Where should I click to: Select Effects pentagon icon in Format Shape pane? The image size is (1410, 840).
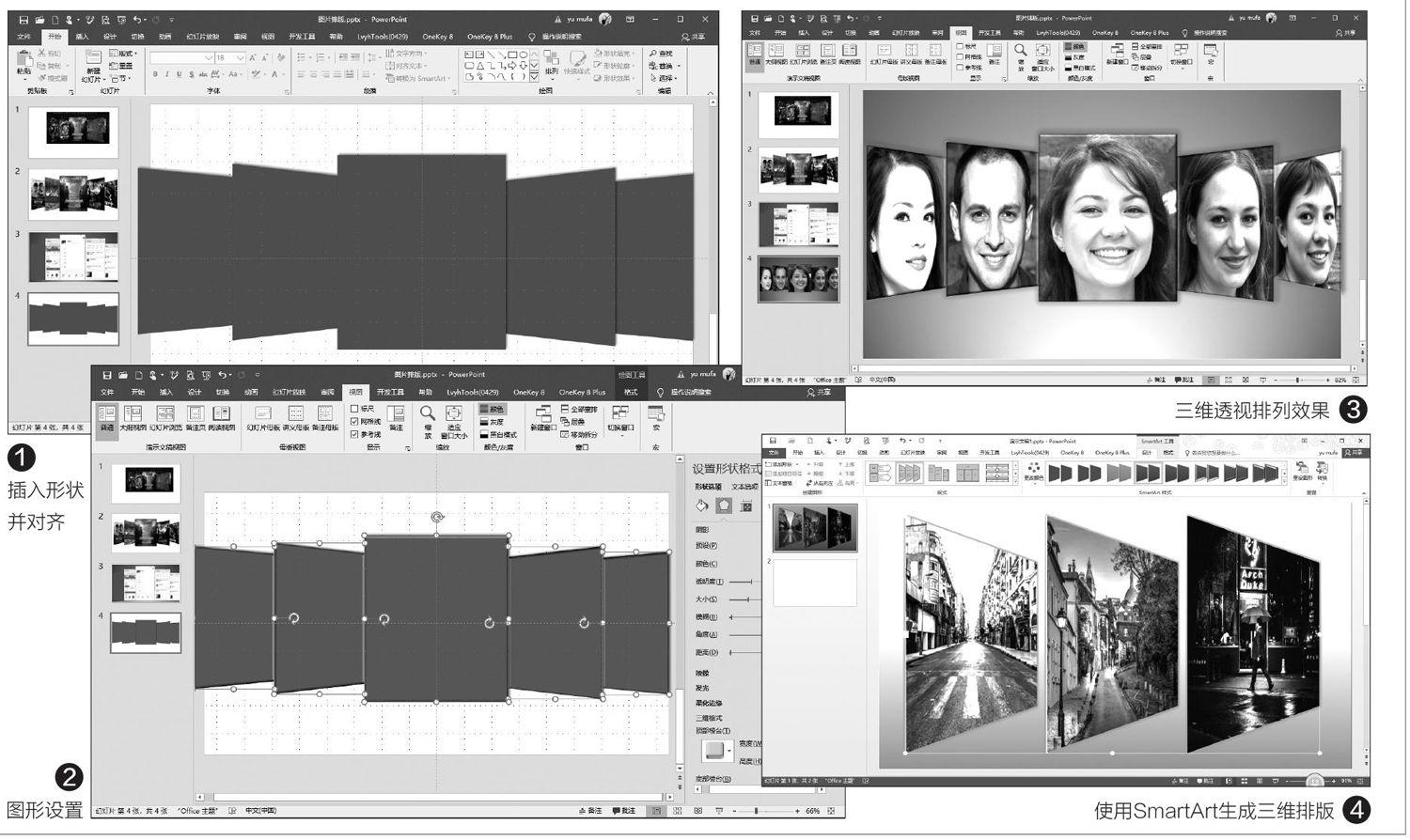pyautogui.click(x=724, y=506)
